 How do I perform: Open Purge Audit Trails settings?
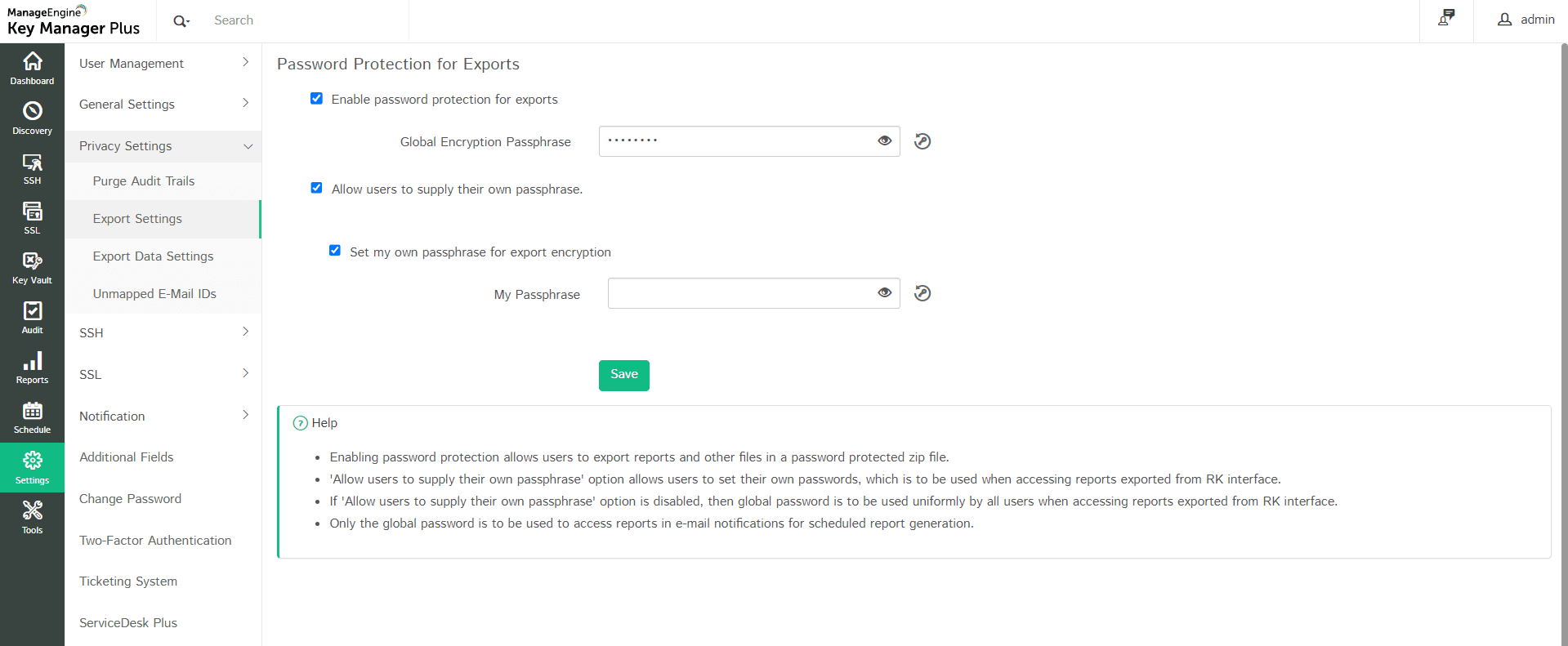coord(144,181)
